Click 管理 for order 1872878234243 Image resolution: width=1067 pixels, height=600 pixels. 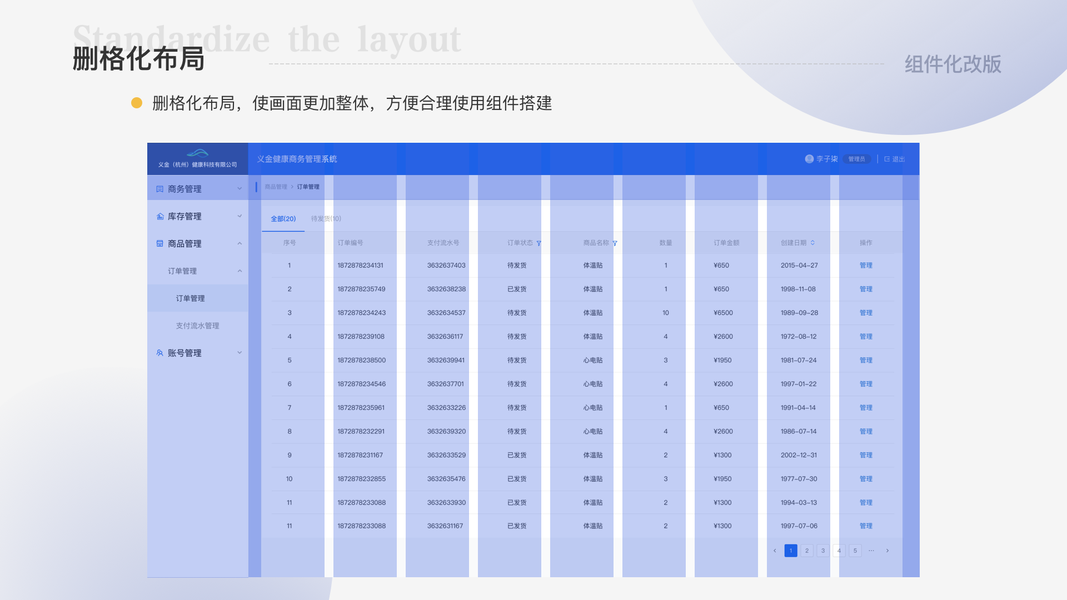[x=866, y=313]
